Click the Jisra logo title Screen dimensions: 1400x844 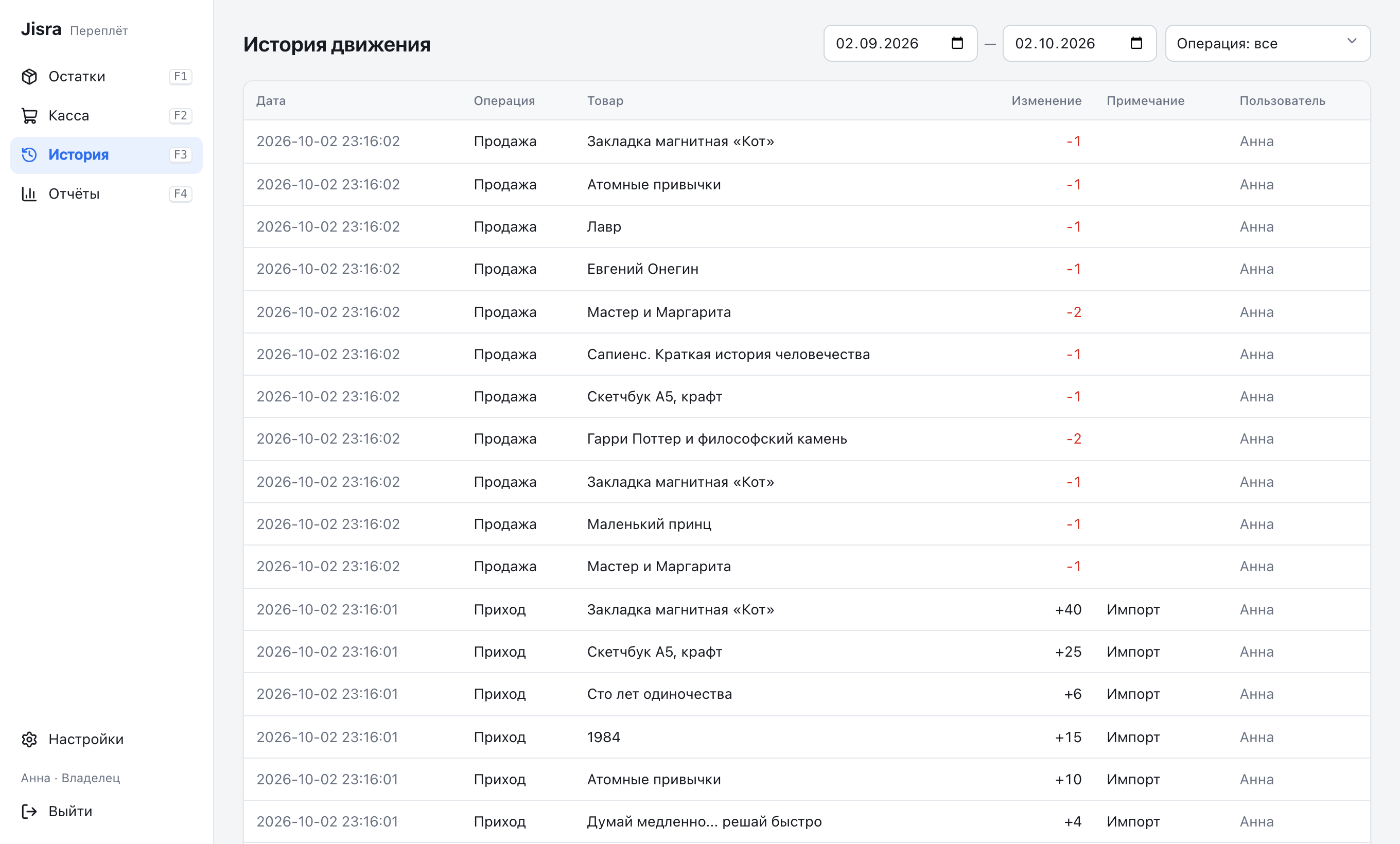click(41, 29)
